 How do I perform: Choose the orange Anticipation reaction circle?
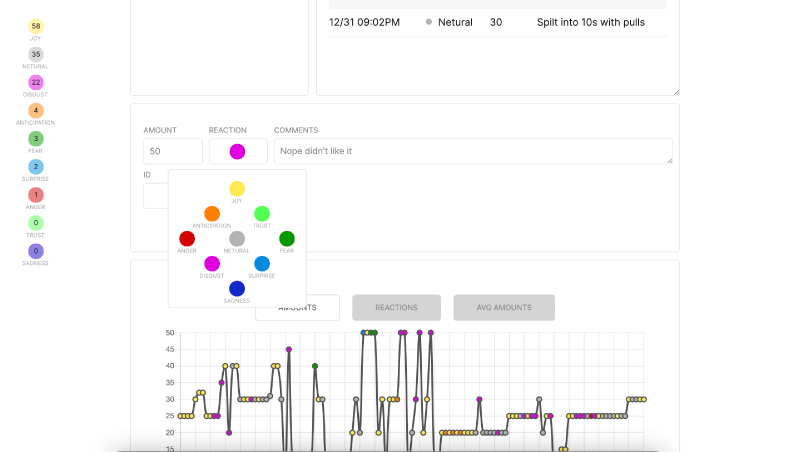coord(212,214)
